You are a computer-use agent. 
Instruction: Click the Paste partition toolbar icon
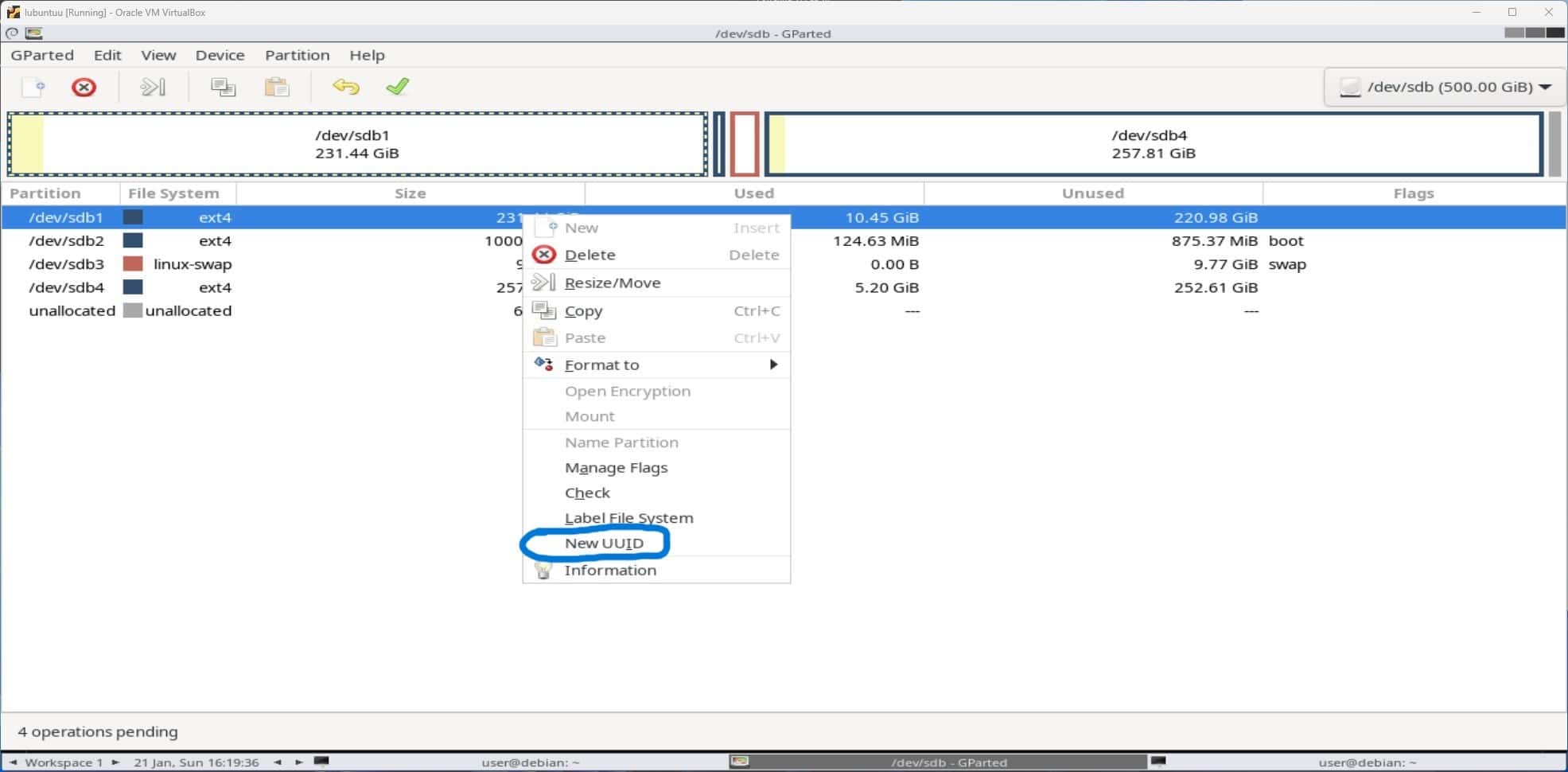pyautogui.click(x=277, y=87)
